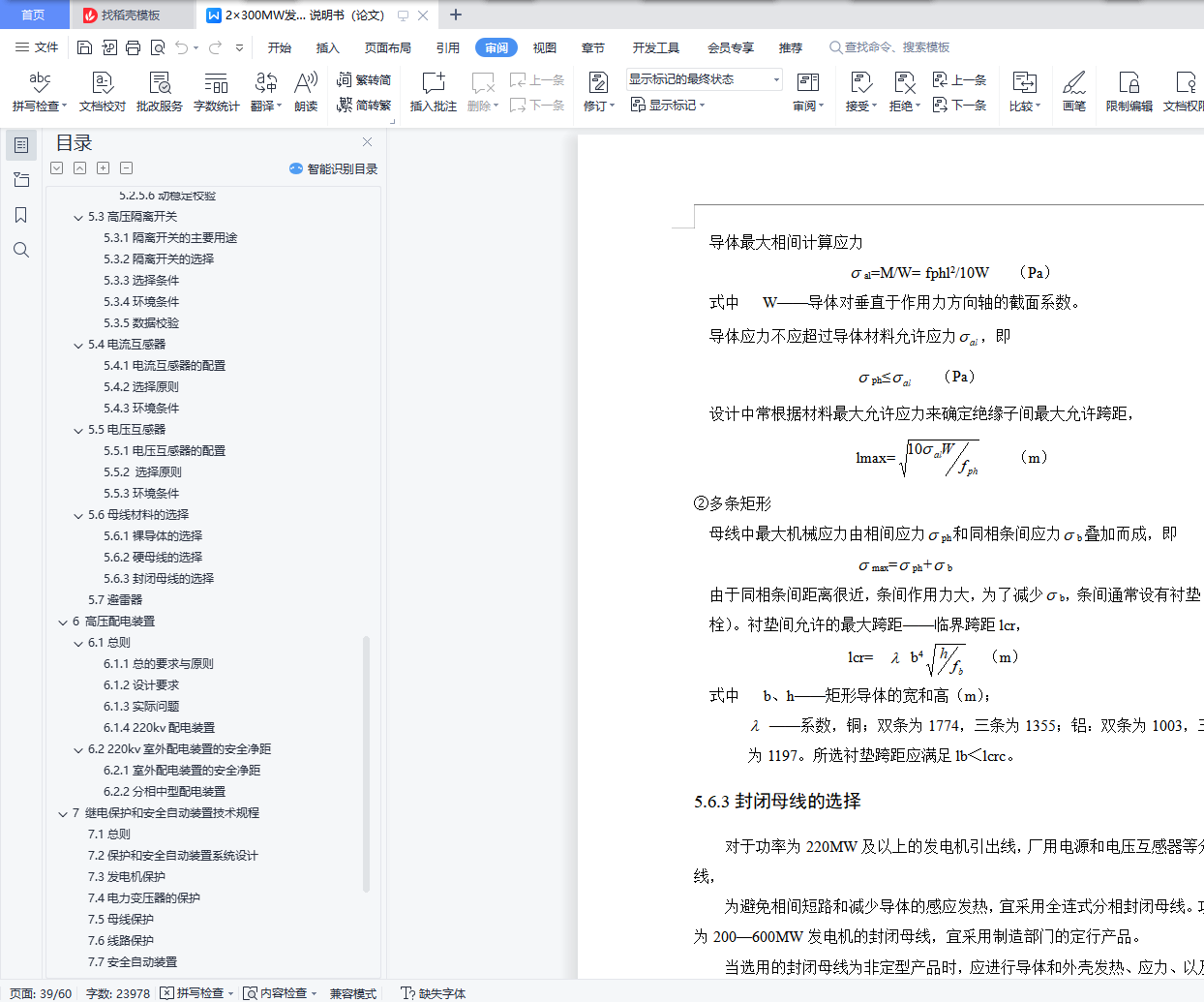Collapse the 6.2 220kv 室外配电装置 node
1204x1002 pixels.
point(78,750)
